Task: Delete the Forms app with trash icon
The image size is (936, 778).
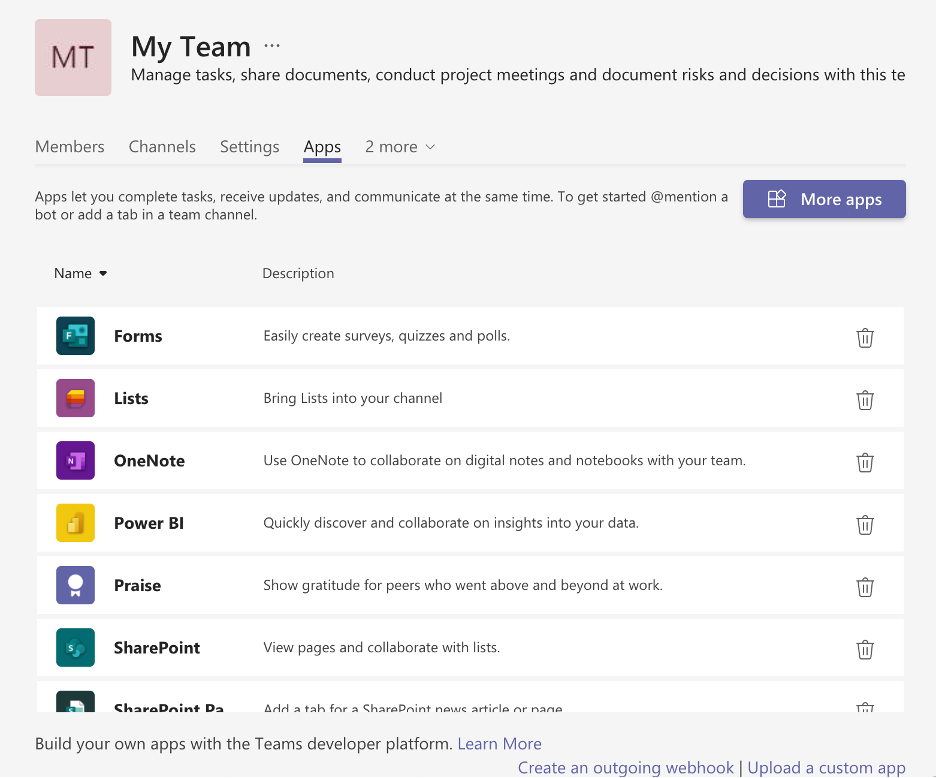Action: (x=865, y=338)
